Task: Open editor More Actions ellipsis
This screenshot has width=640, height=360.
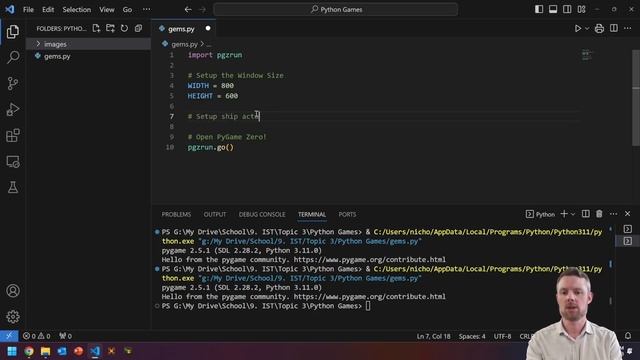Action: point(628,28)
